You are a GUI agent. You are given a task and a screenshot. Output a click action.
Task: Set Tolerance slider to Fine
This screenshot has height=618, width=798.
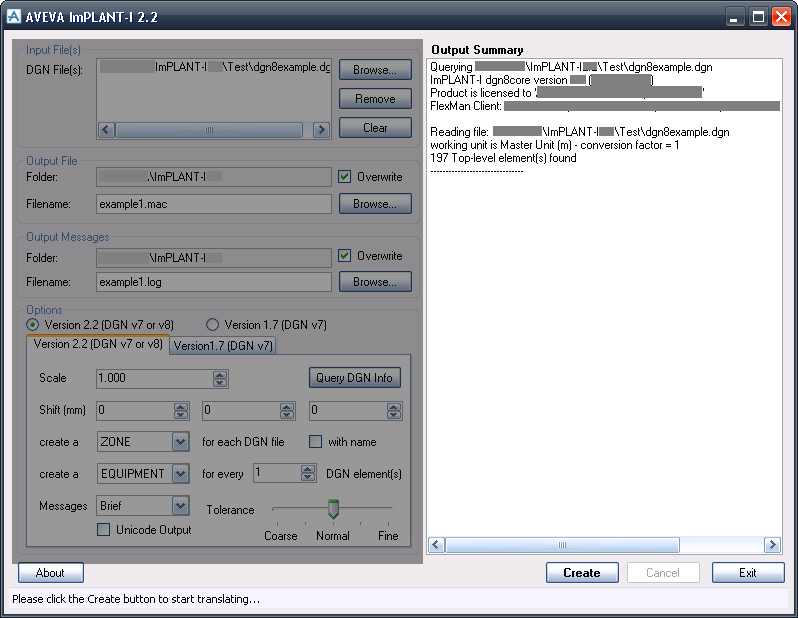coord(388,509)
